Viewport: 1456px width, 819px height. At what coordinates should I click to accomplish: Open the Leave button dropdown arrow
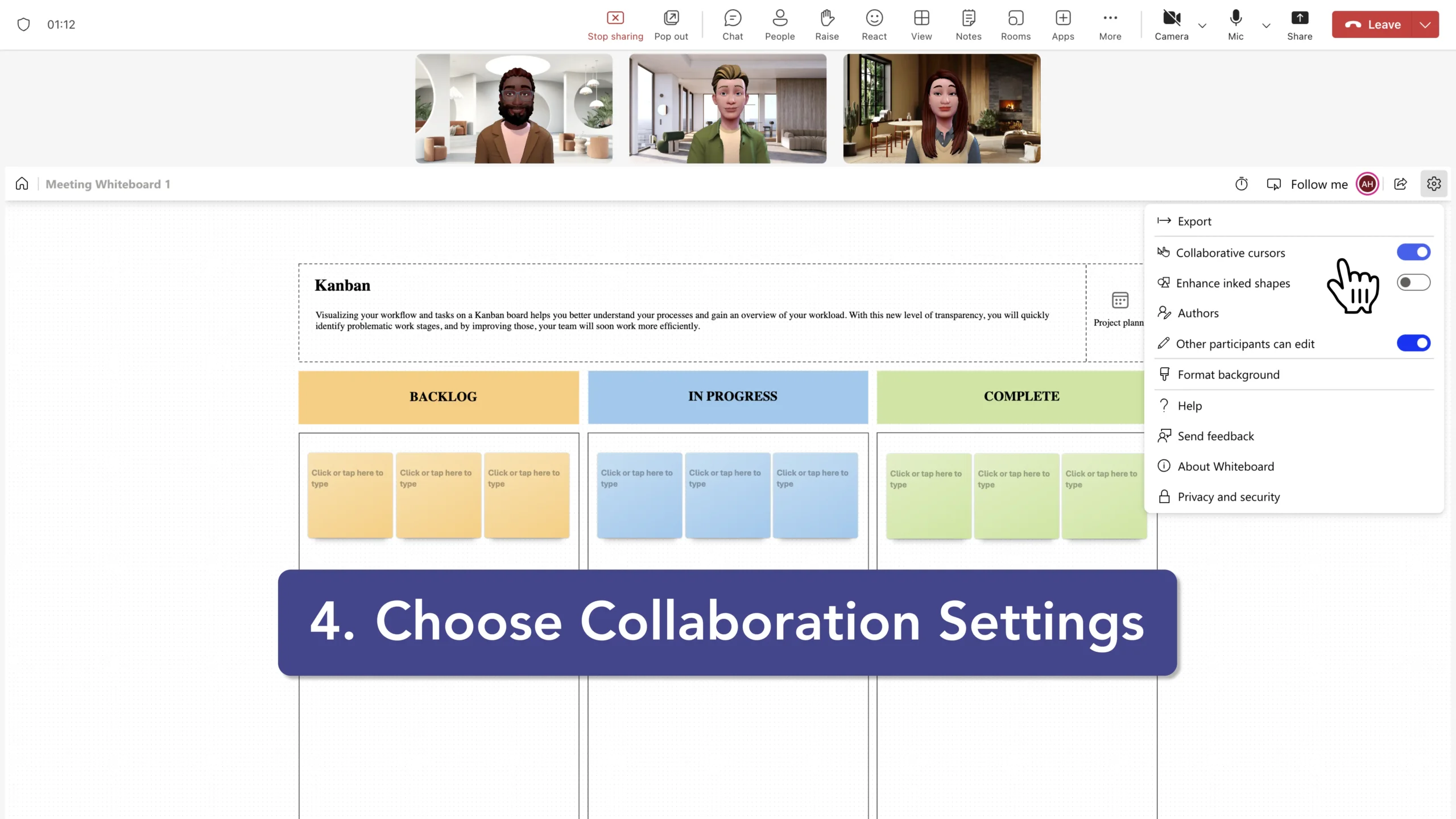coord(1425,24)
